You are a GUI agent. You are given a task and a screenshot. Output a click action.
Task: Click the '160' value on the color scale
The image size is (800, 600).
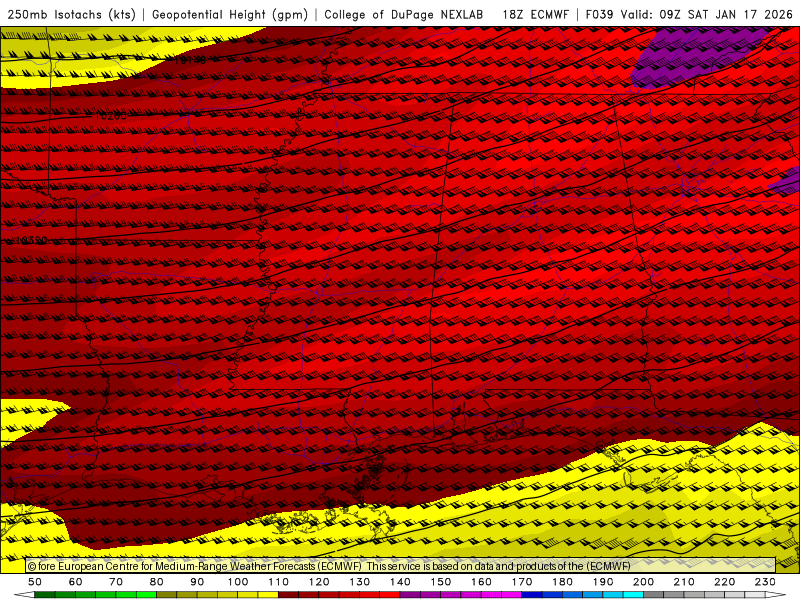481,582
